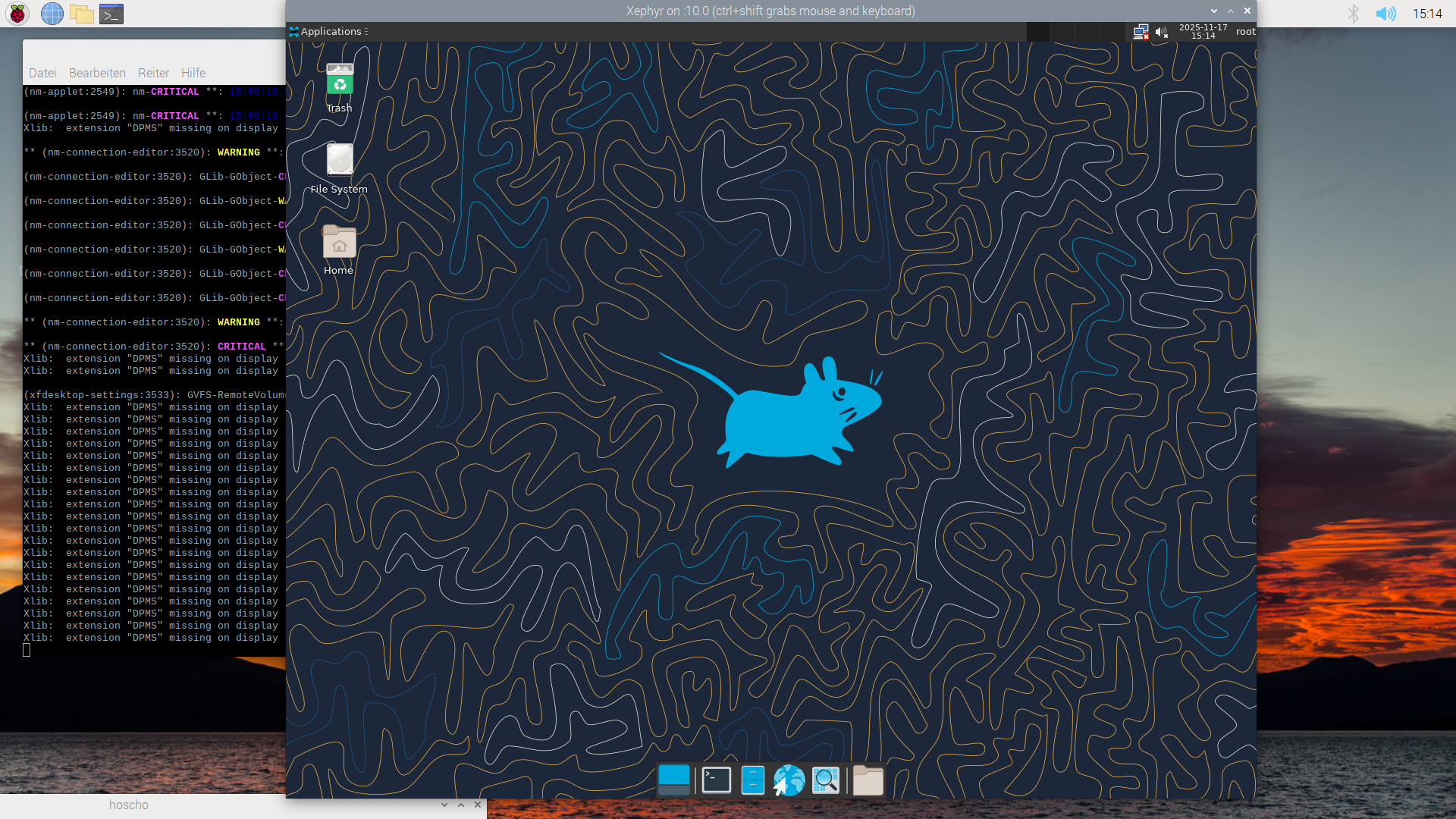Open the root user menu
Screen dimensions: 1456x819
1245,32
